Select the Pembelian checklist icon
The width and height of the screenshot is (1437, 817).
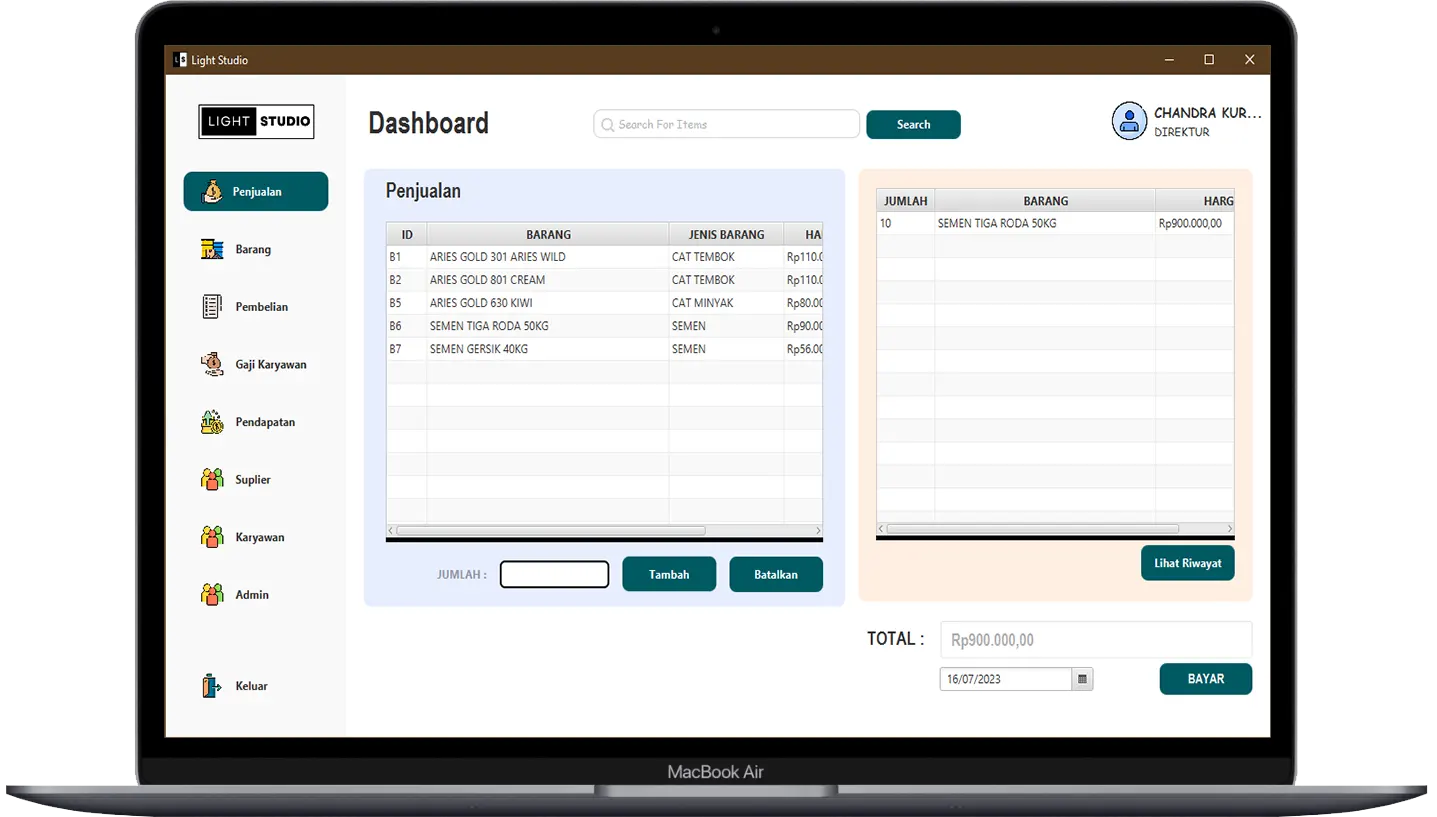(212, 307)
